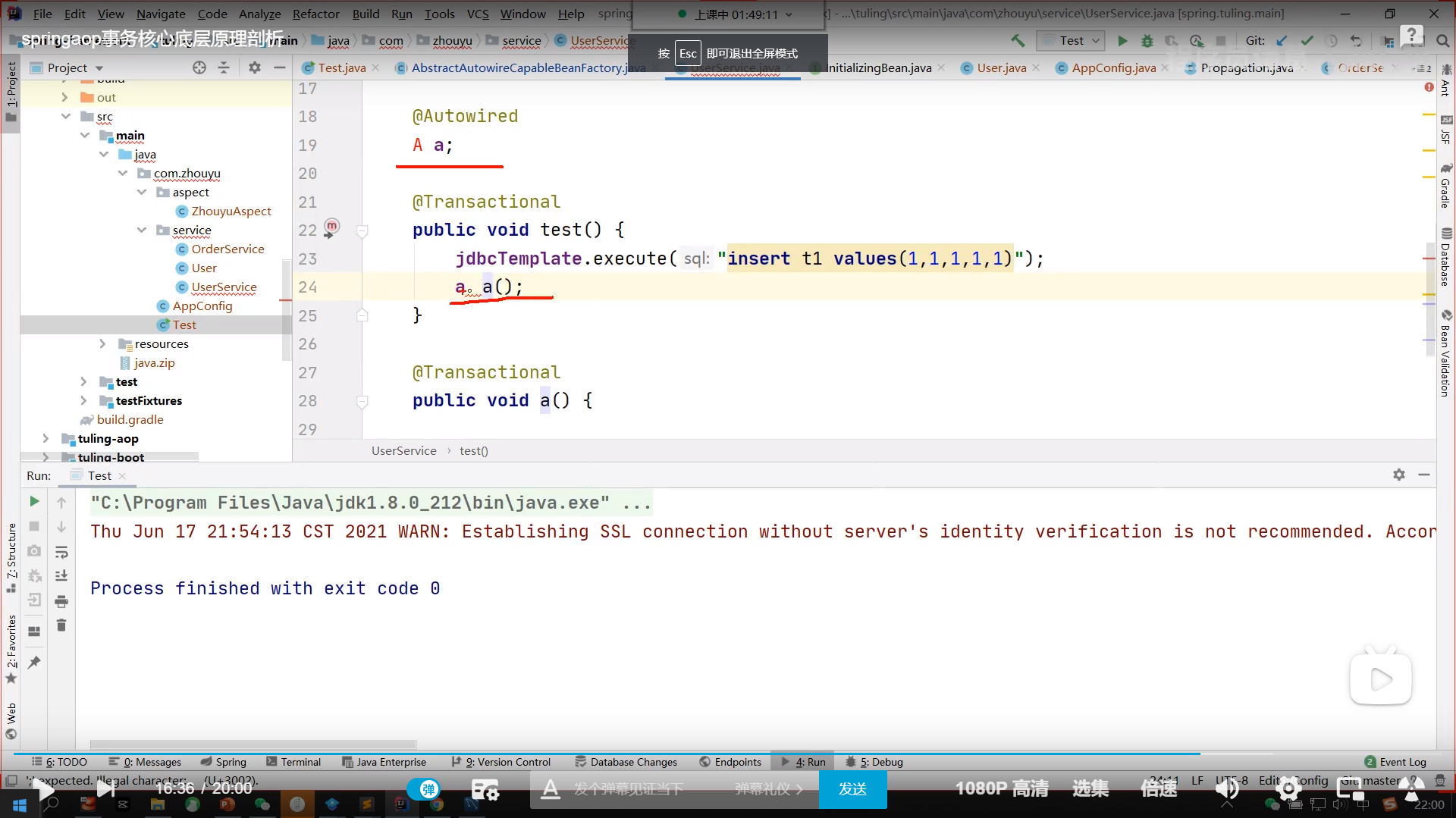The width and height of the screenshot is (1456, 818).
Task: Open Project Structure icon in toolbar
Action: (1388, 40)
